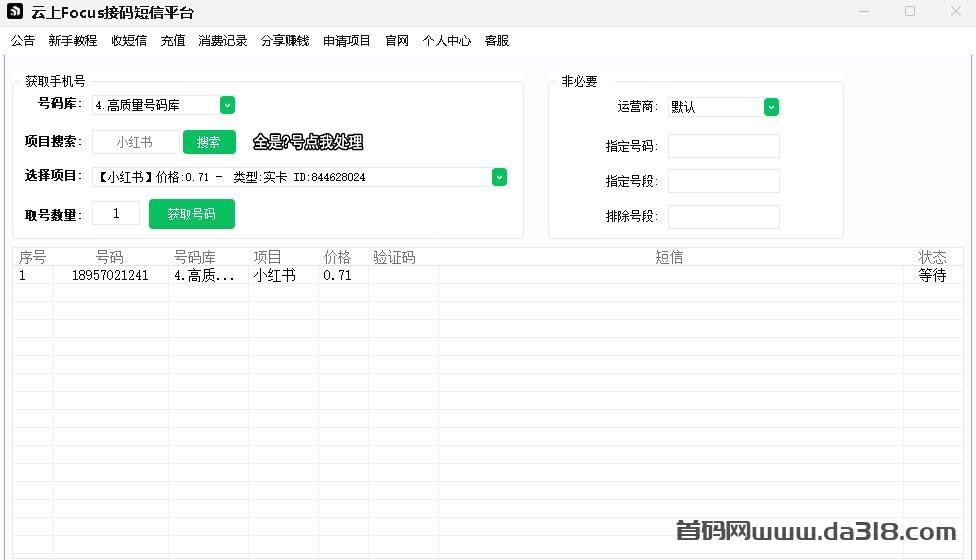Open the 运营商 dropdown arrow
Viewport: 976px width, 560px height.
(x=771, y=107)
